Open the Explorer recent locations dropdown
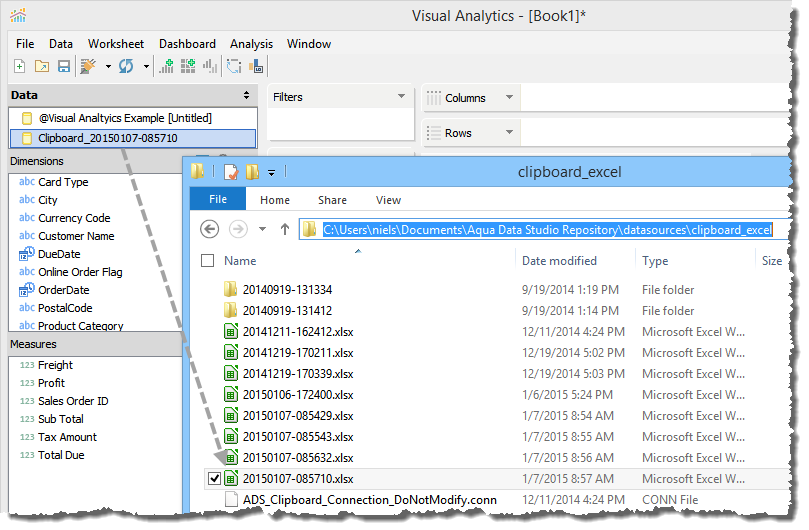This screenshot has width=809, height=530. pos(262,229)
